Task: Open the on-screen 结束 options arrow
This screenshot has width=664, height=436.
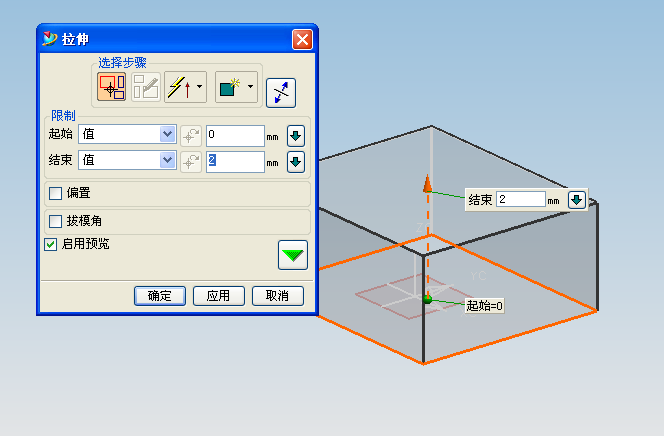Action: tap(576, 200)
